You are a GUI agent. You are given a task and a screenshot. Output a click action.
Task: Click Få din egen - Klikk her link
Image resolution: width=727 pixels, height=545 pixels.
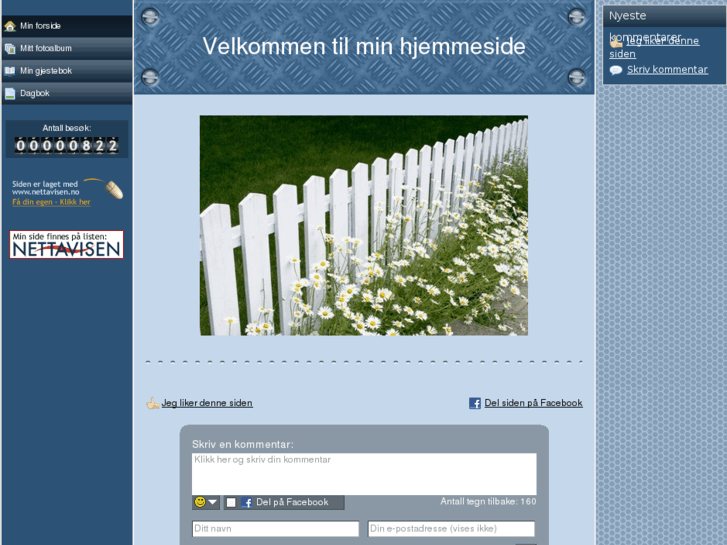51,202
